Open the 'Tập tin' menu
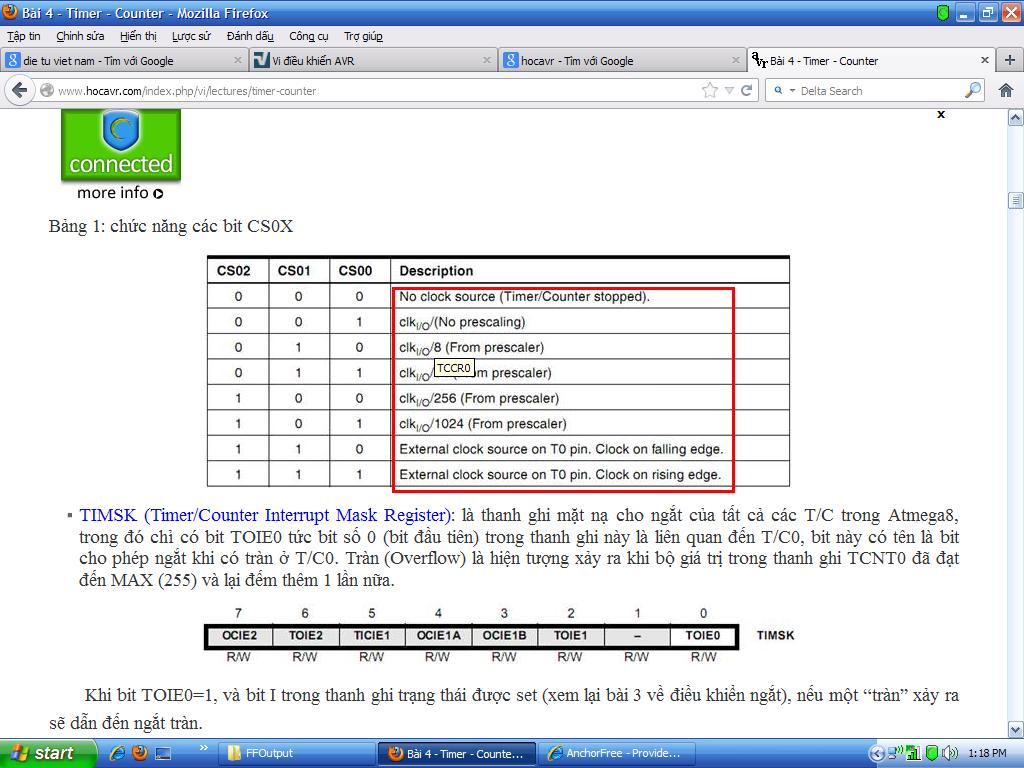 (24, 36)
